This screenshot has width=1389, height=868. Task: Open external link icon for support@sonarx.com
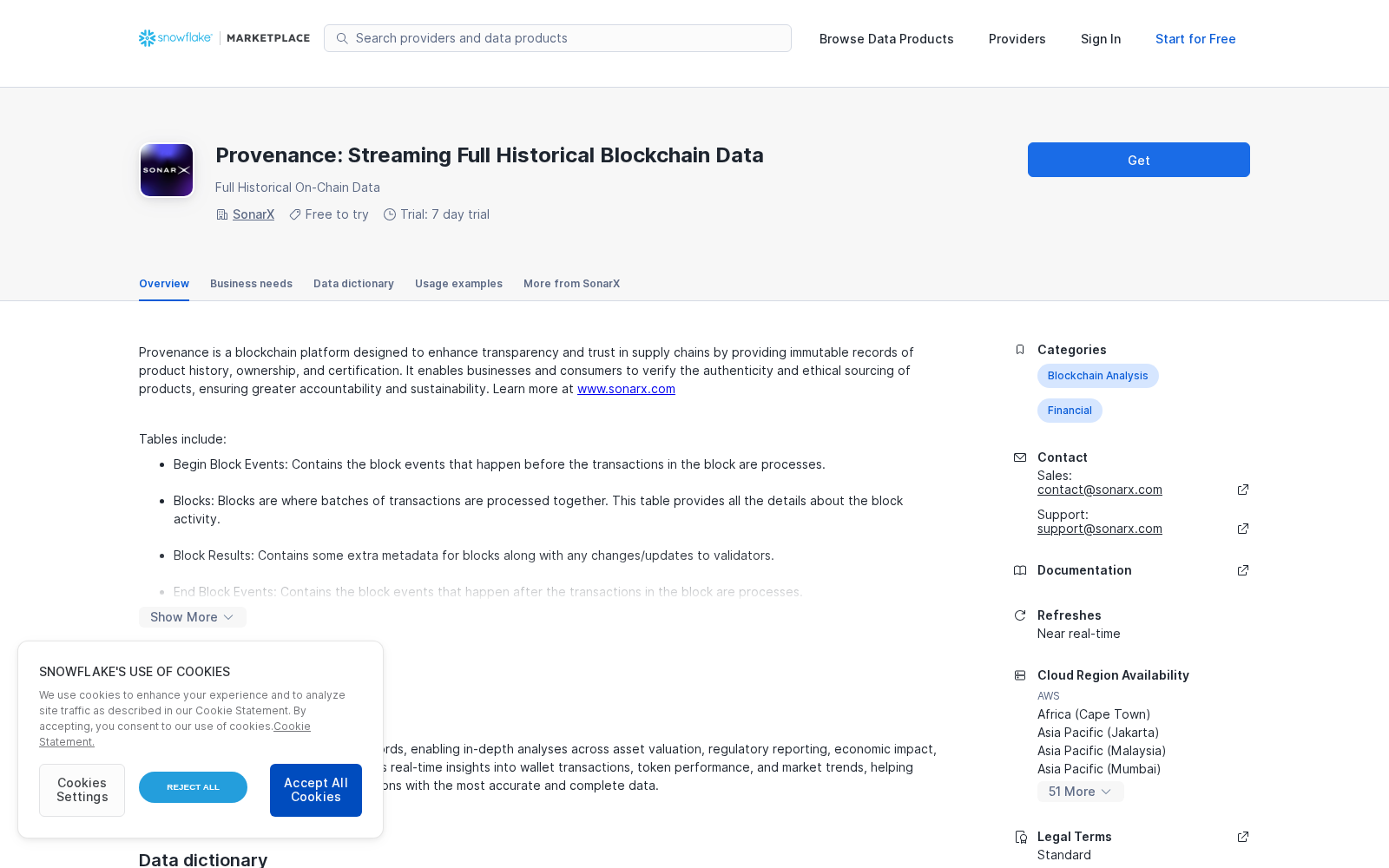point(1243,529)
